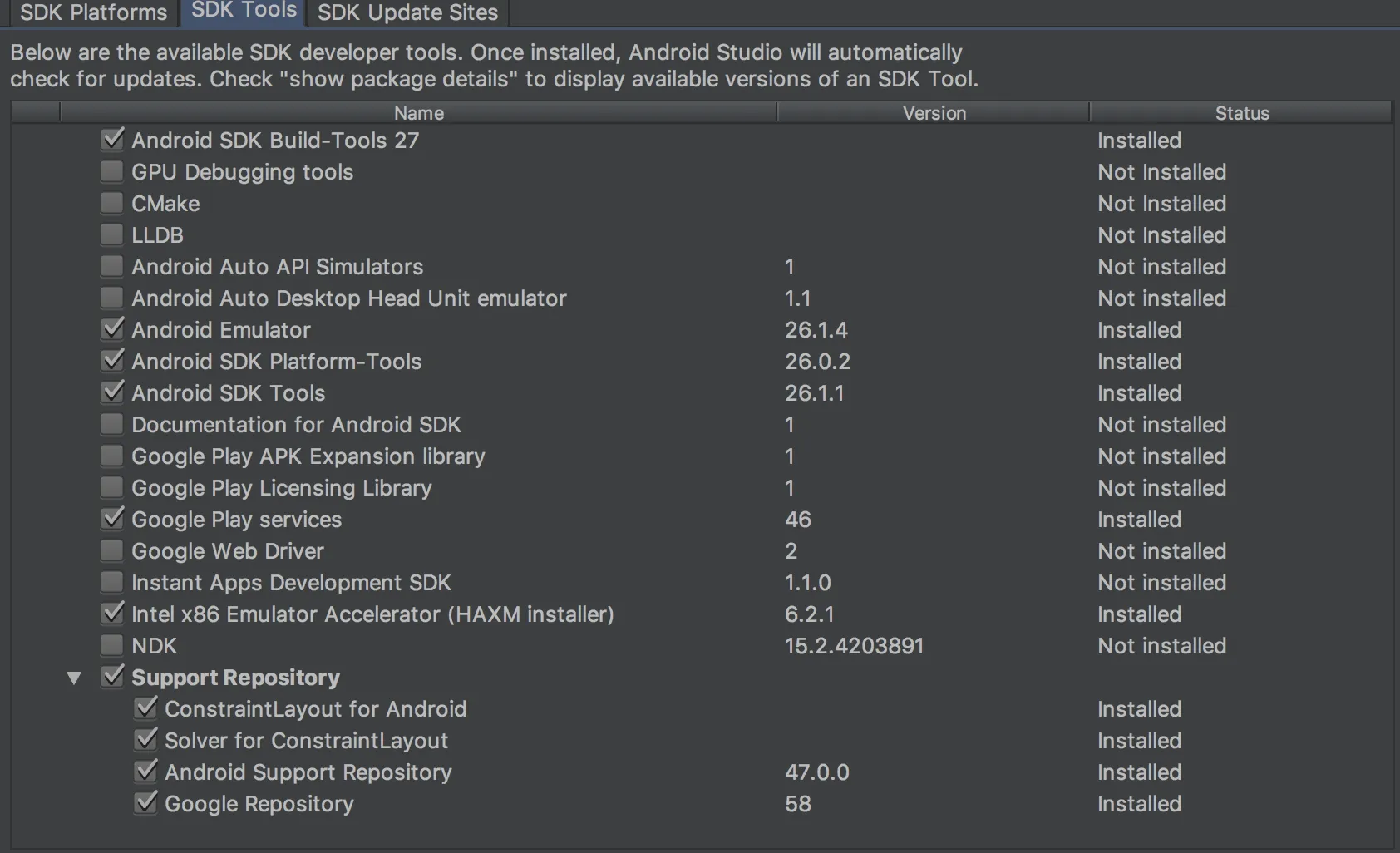
Task: Uncheck Android Emulator checkbox
Action: pyautogui.click(x=111, y=330)
